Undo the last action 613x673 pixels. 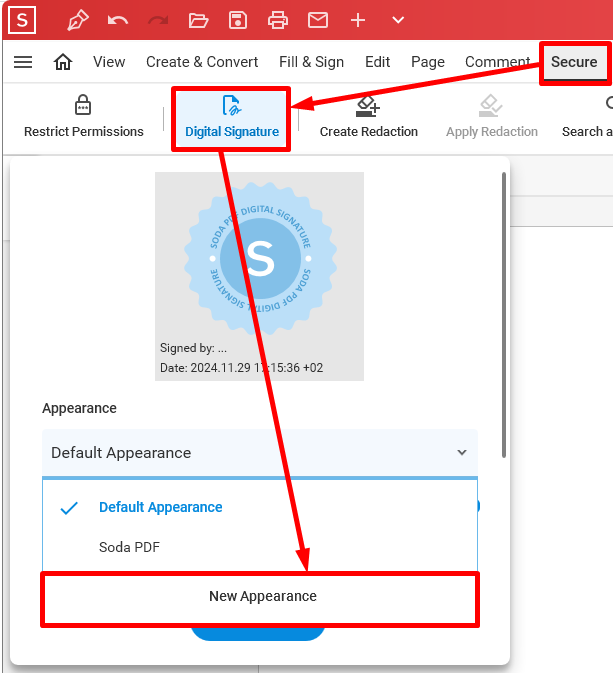pyautogui.click(x=118, y=20)
